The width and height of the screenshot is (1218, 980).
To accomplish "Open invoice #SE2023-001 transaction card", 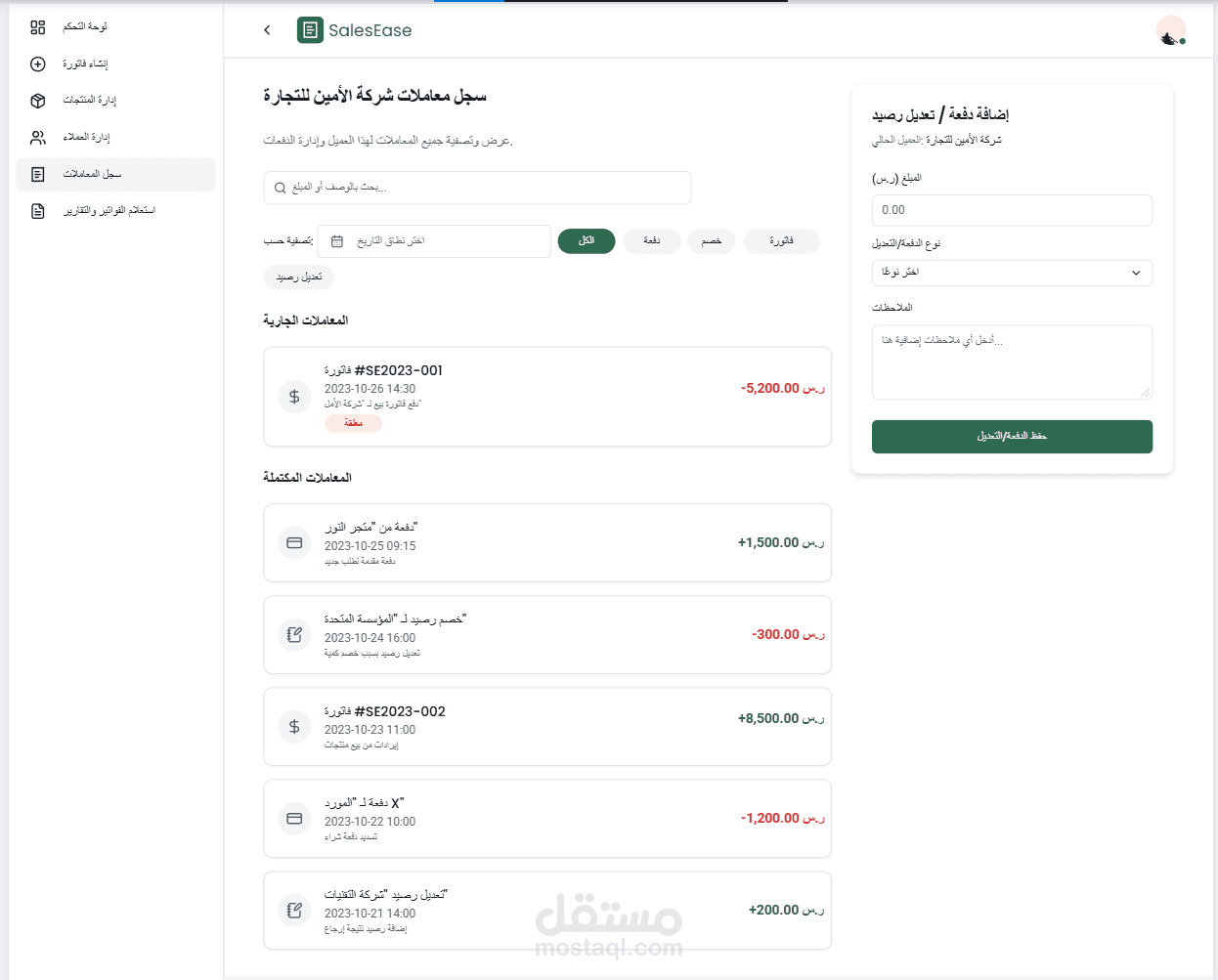I will click(x=547, y=397).
